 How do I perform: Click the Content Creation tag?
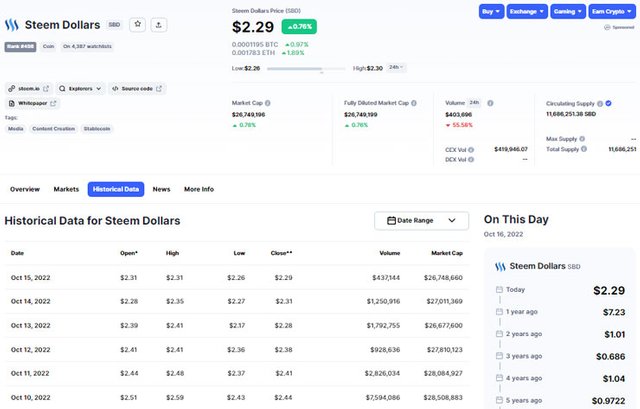coord(54,129)
